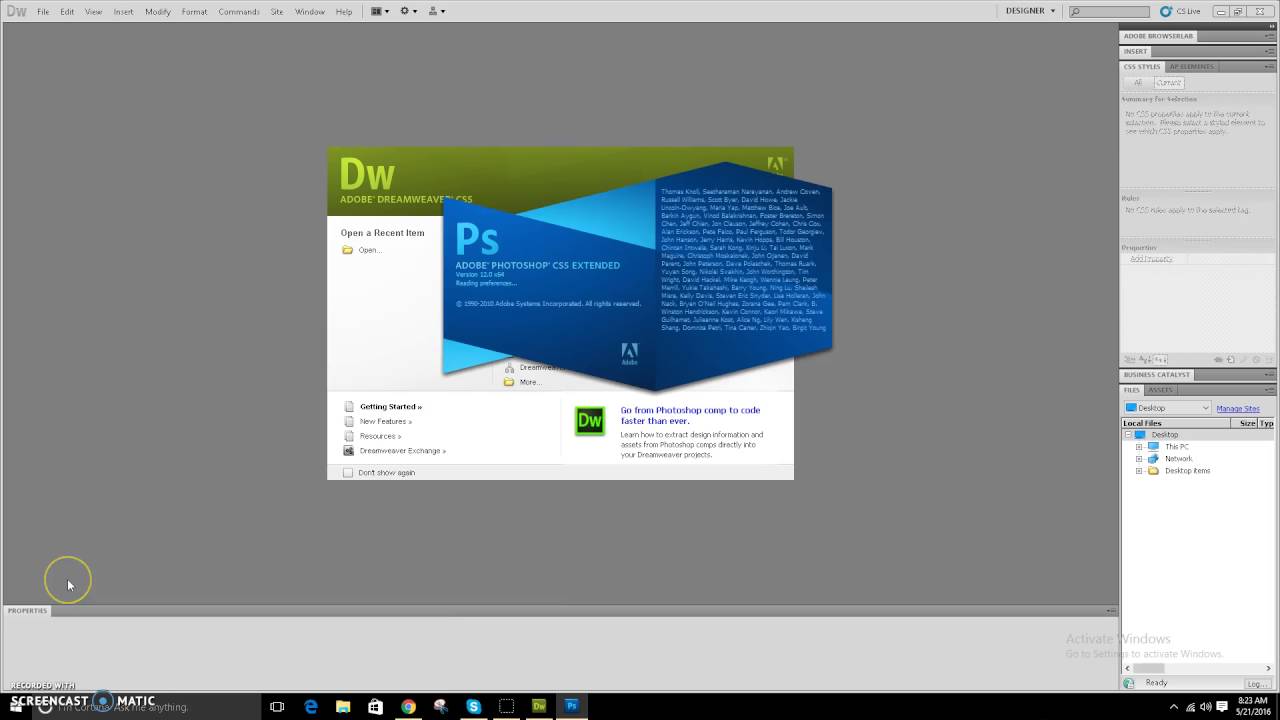Image resolution: width=1280 pixels, height=720 pixels.
Task: Collapse the Desktop root tree node
Action: [x=1127, y=435]
